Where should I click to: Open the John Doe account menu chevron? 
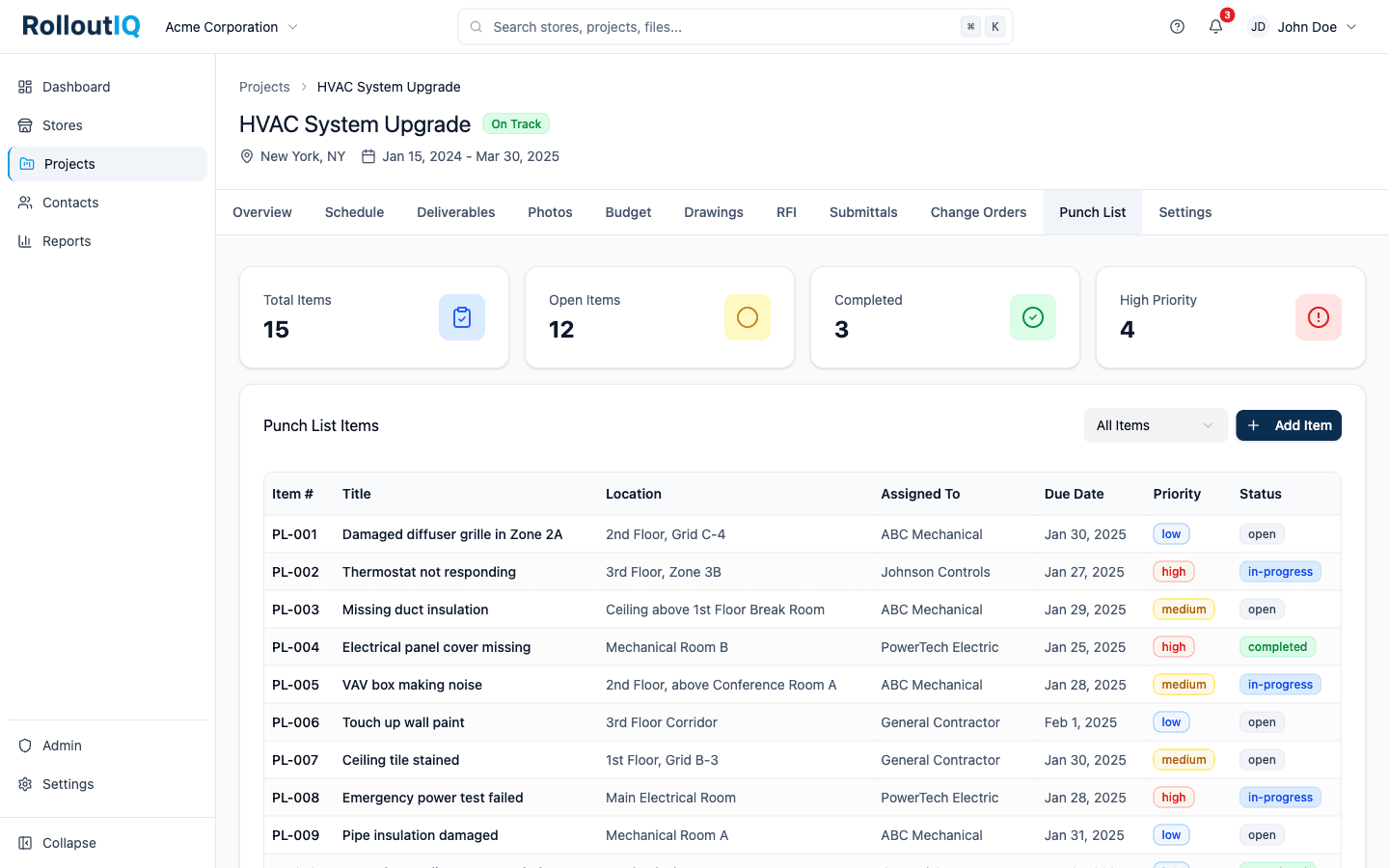pyautogui.click(x=1351, y=27)
